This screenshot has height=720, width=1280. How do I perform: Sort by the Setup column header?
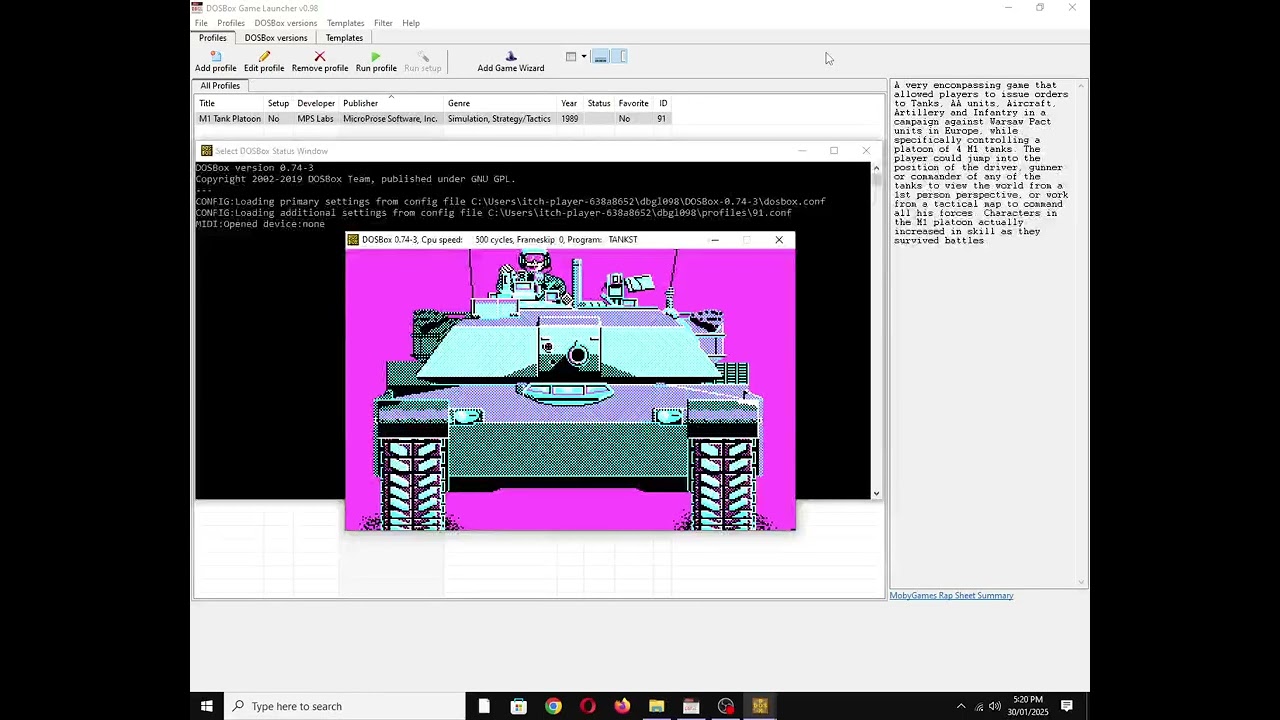278,103
